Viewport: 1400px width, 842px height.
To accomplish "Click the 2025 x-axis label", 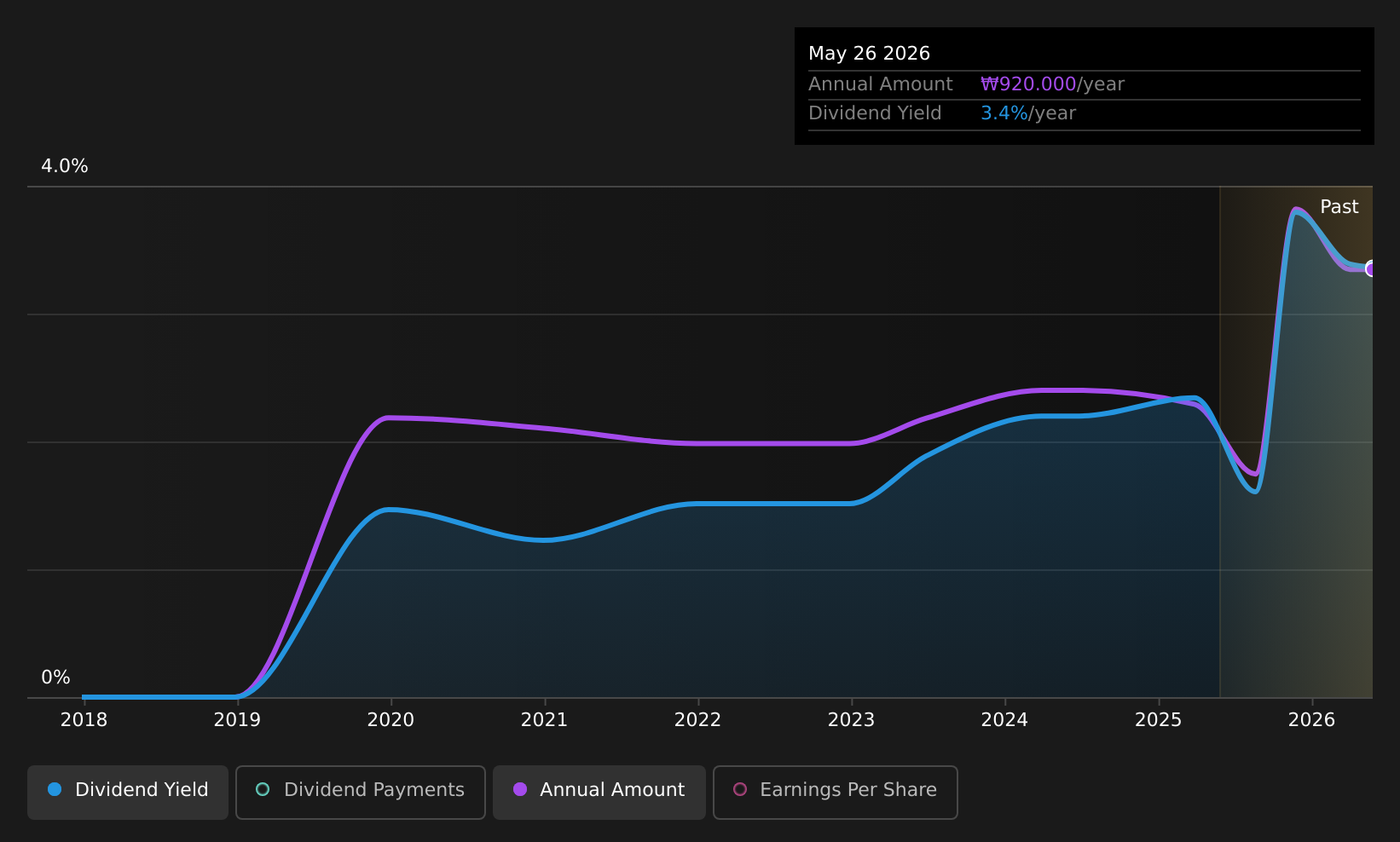I will coord(1158,720).
